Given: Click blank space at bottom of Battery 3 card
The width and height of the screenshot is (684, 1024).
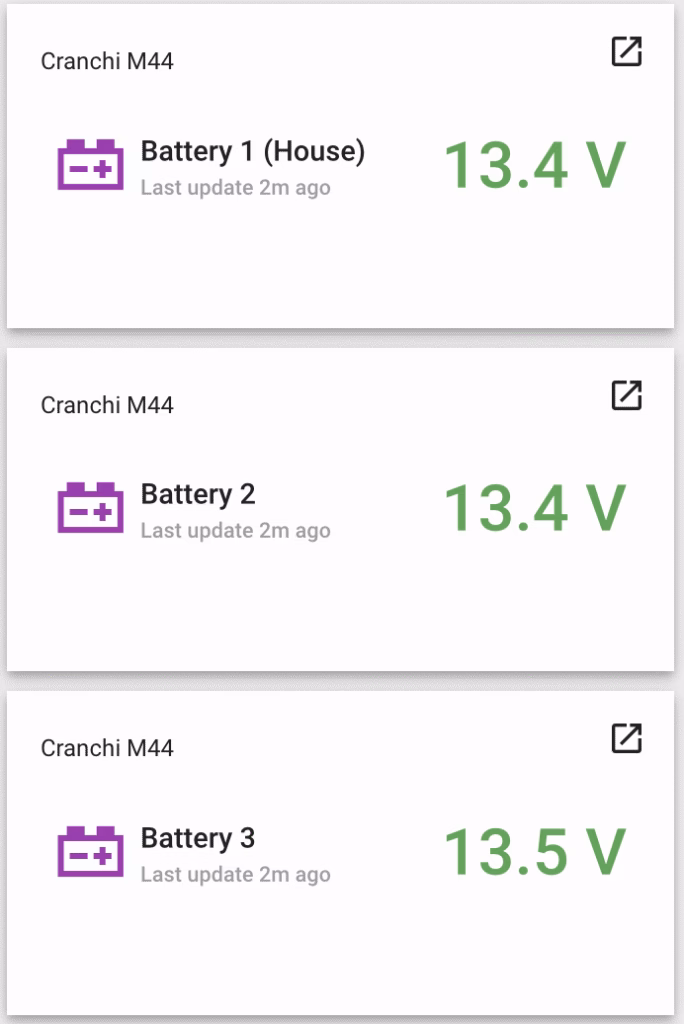Looking at the screenshot, I should [x=340, y=960].
